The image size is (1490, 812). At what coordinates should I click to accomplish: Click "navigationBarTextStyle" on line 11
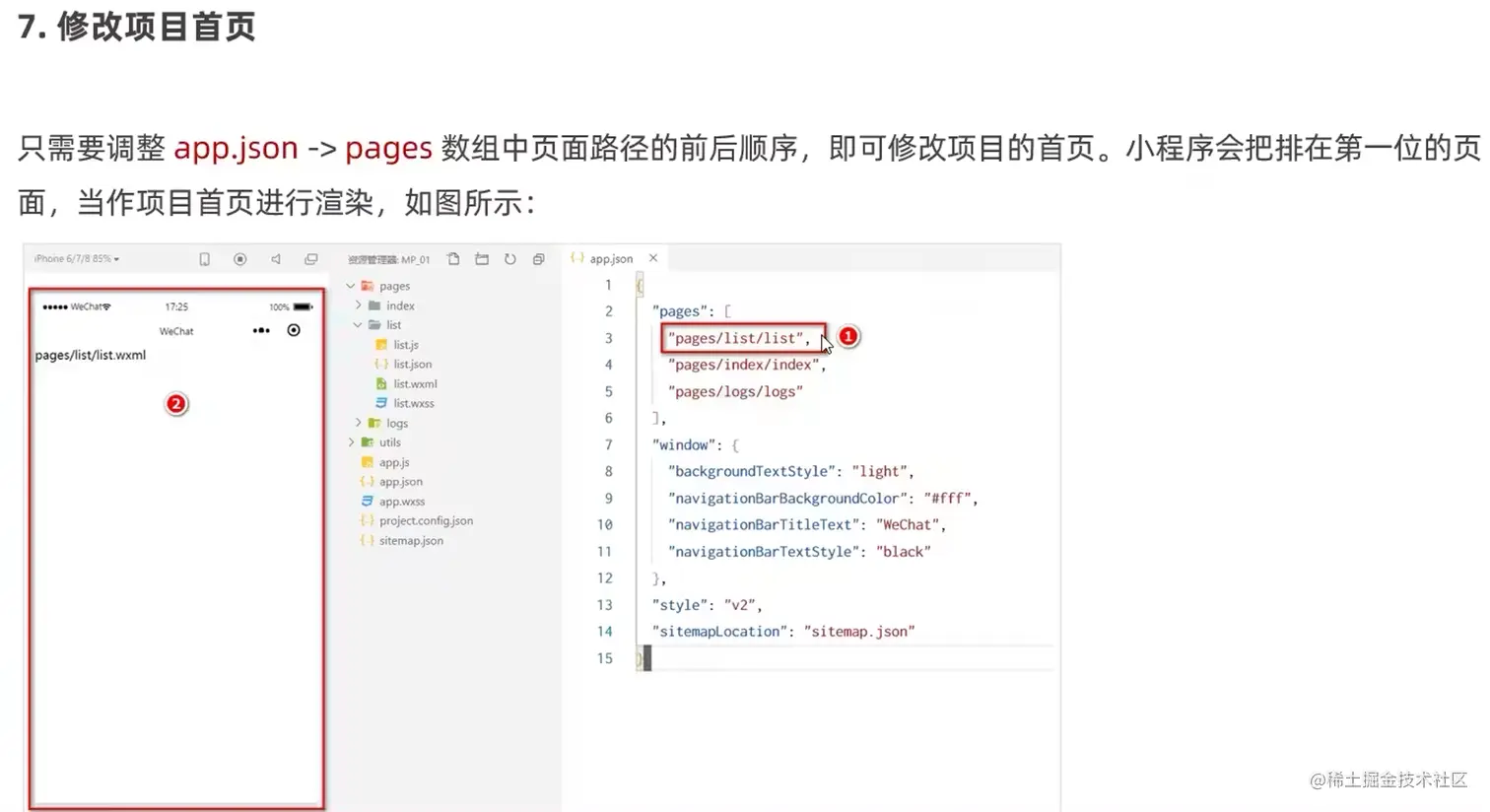[764, 552]
